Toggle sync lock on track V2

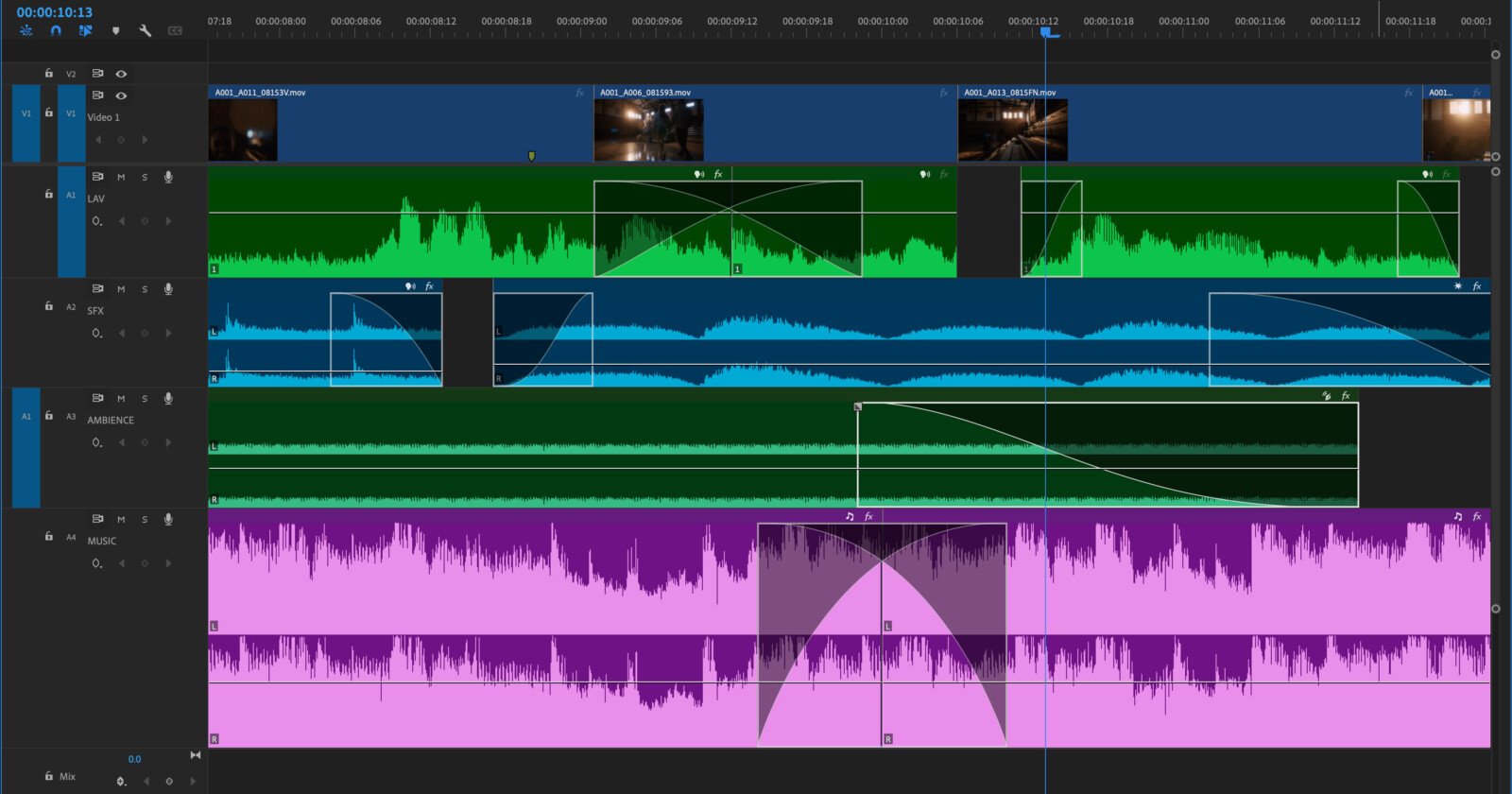coord(97,74)
